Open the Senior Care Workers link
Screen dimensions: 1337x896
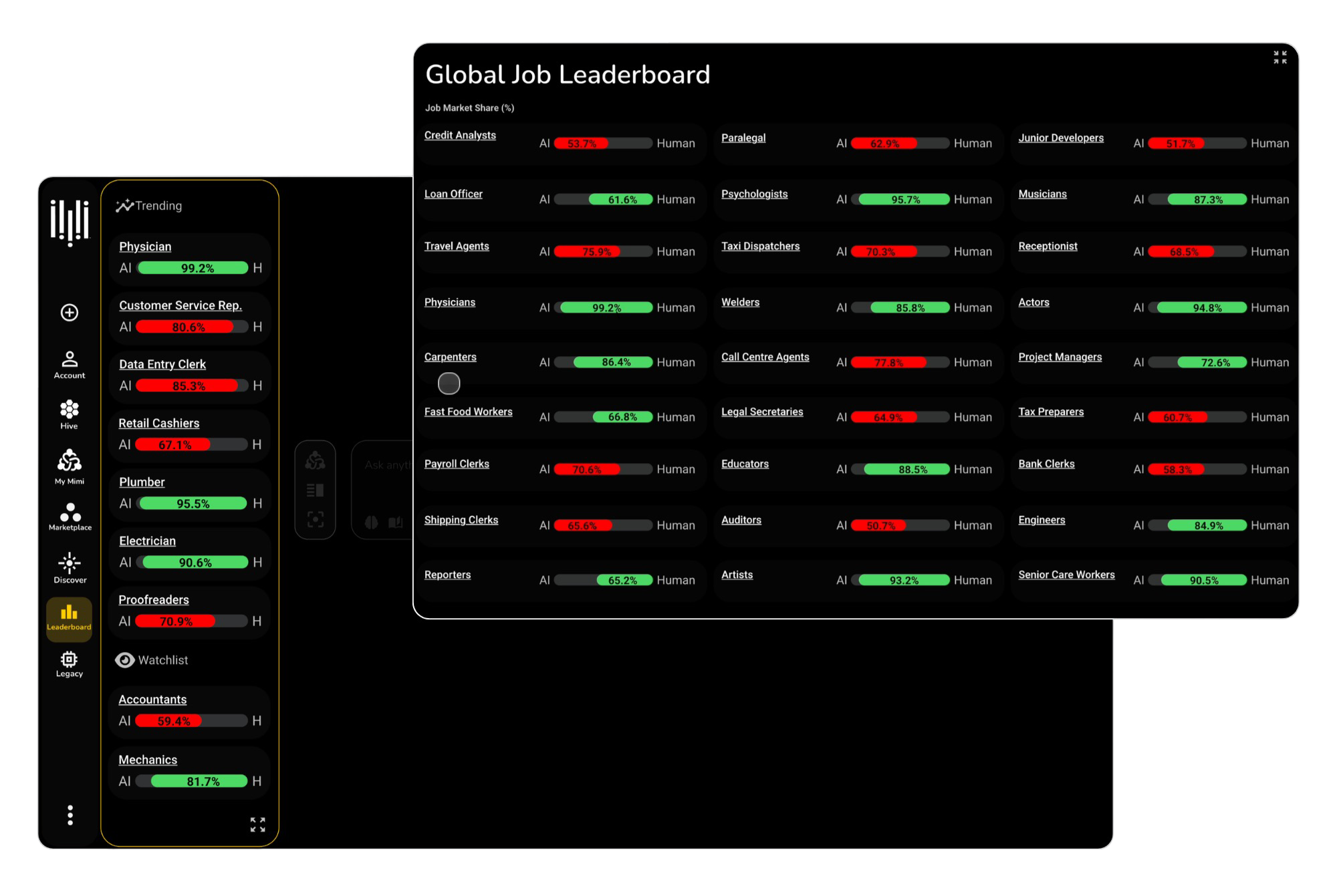tap(1066, 575)
